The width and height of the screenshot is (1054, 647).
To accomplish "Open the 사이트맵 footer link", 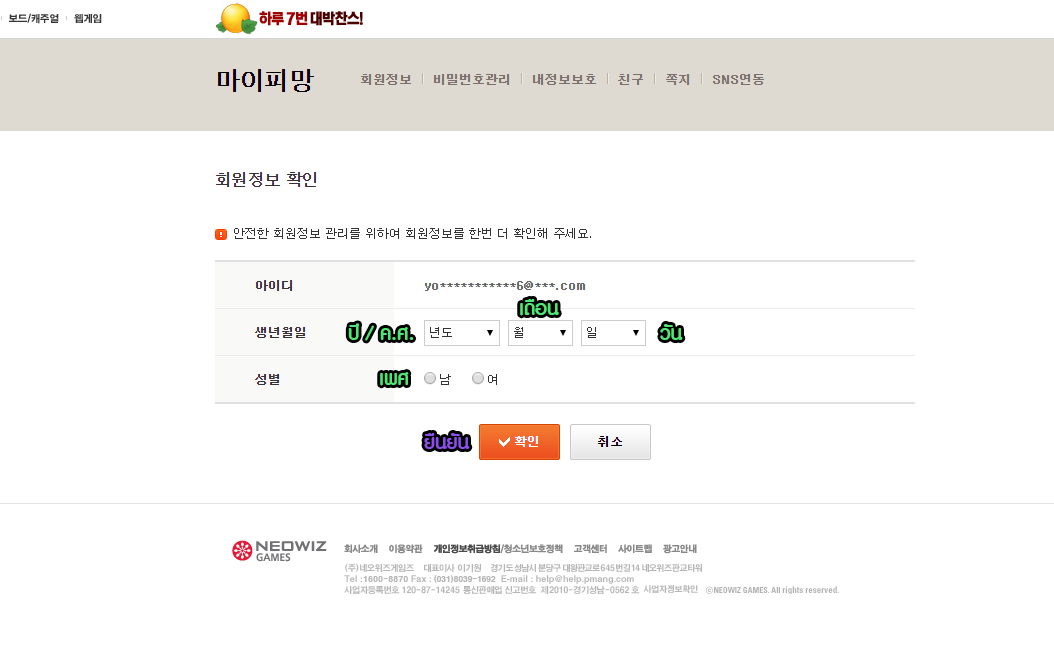I will pos(635,549).
